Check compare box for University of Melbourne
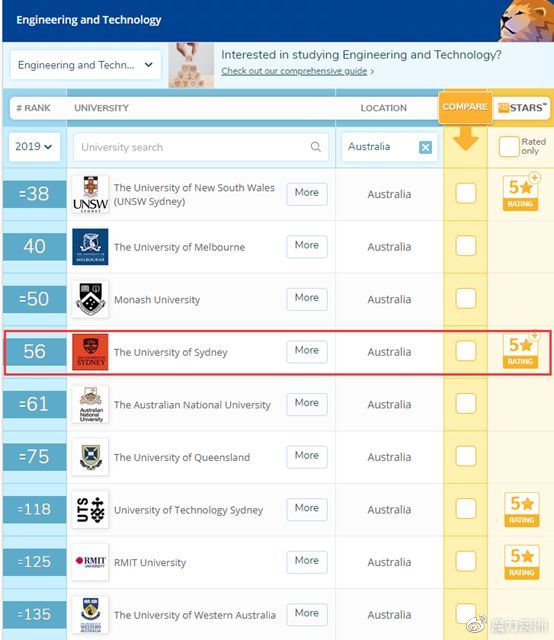This screenshot has height=640, width=554. [465, 246]
